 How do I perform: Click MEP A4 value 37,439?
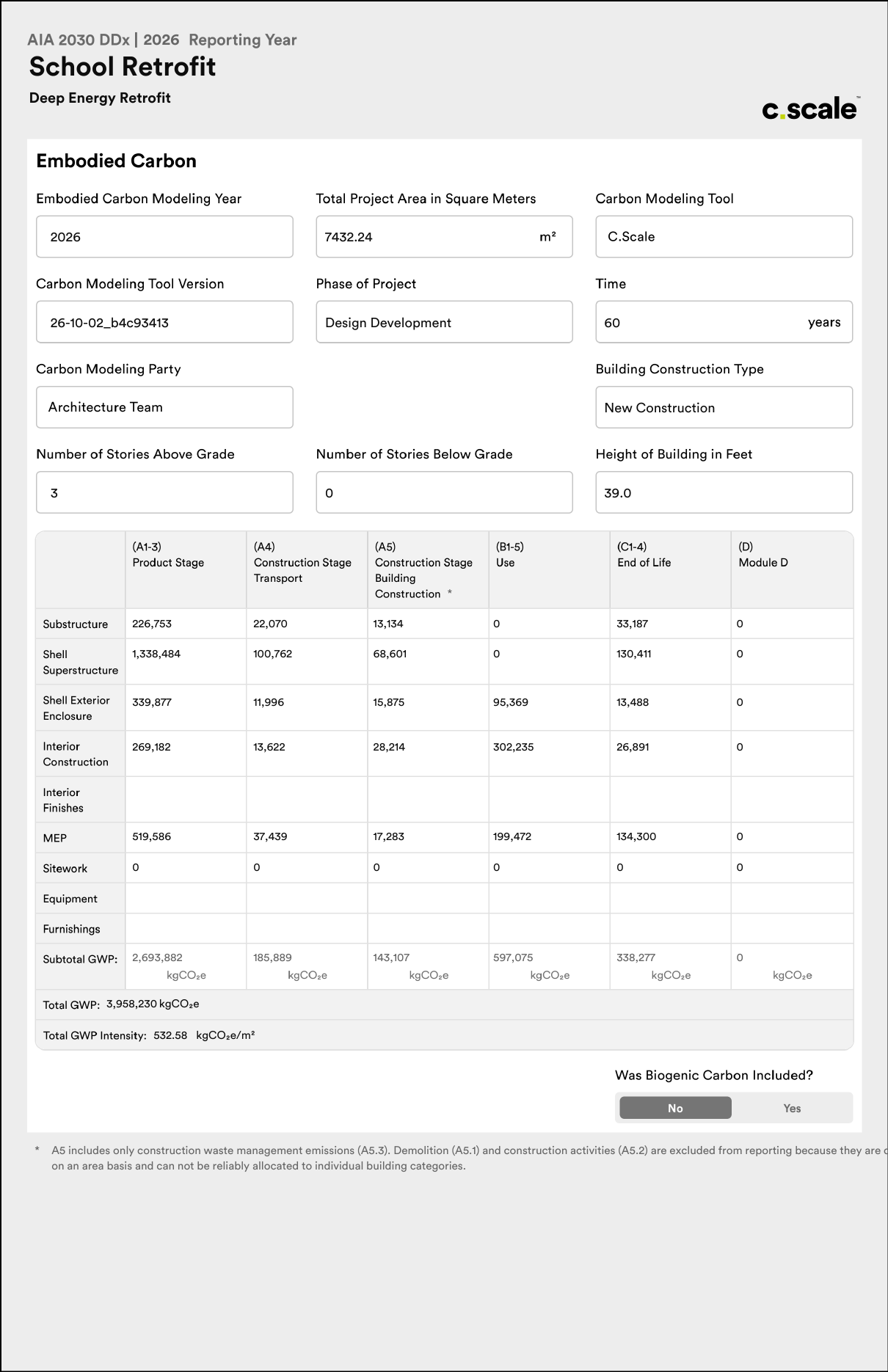click(270, 836)
